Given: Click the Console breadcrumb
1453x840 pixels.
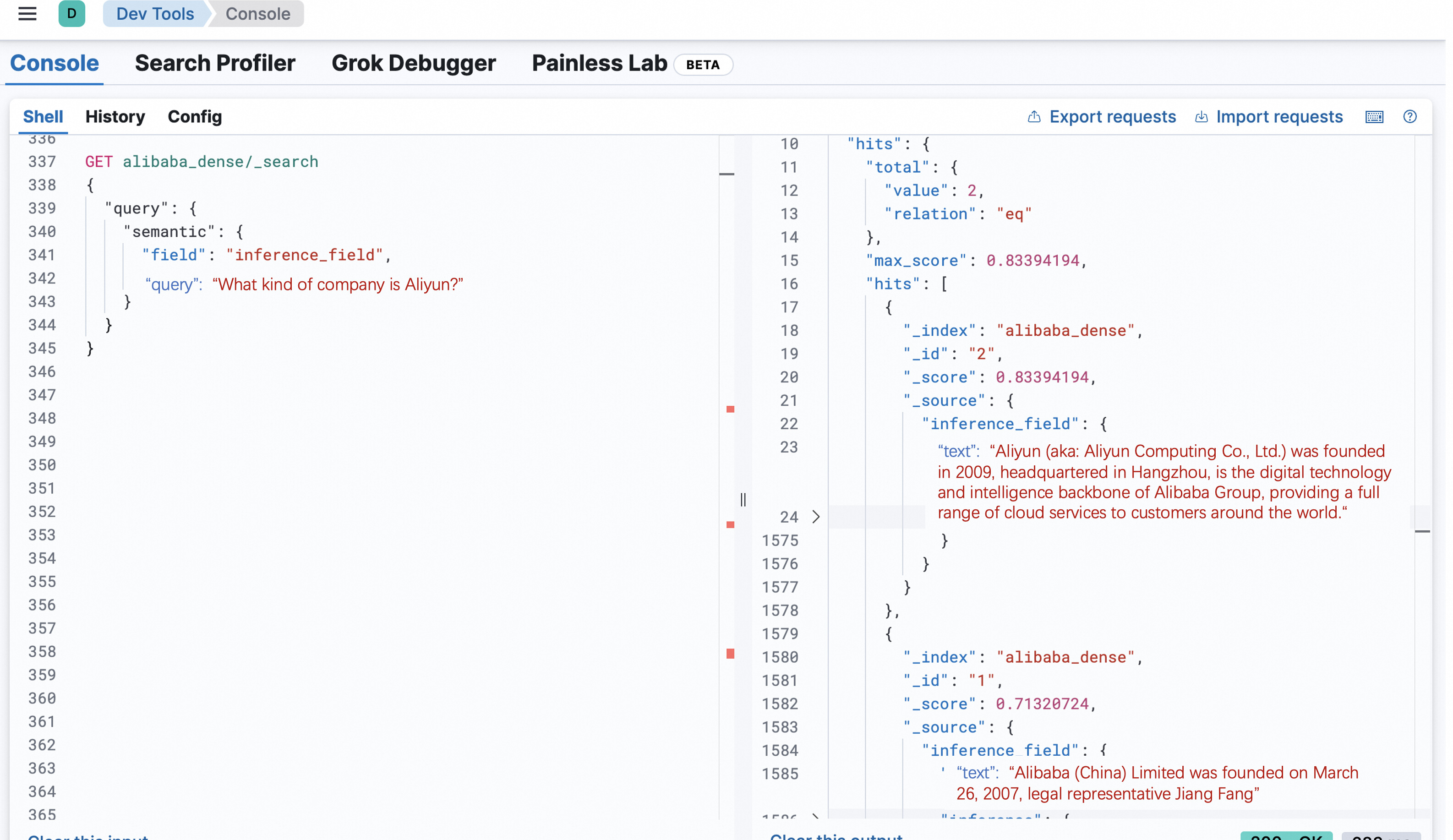Looking at the screenshot, I should 259,14.
